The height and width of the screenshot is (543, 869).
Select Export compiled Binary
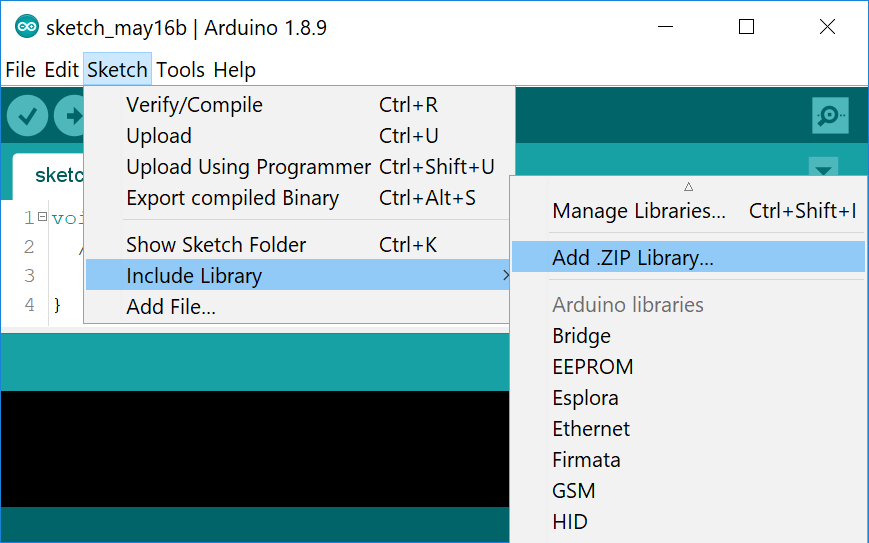point(232,198)
